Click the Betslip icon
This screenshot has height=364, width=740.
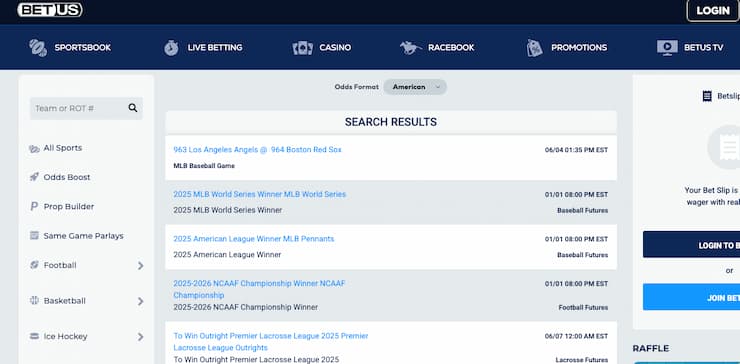707,96
